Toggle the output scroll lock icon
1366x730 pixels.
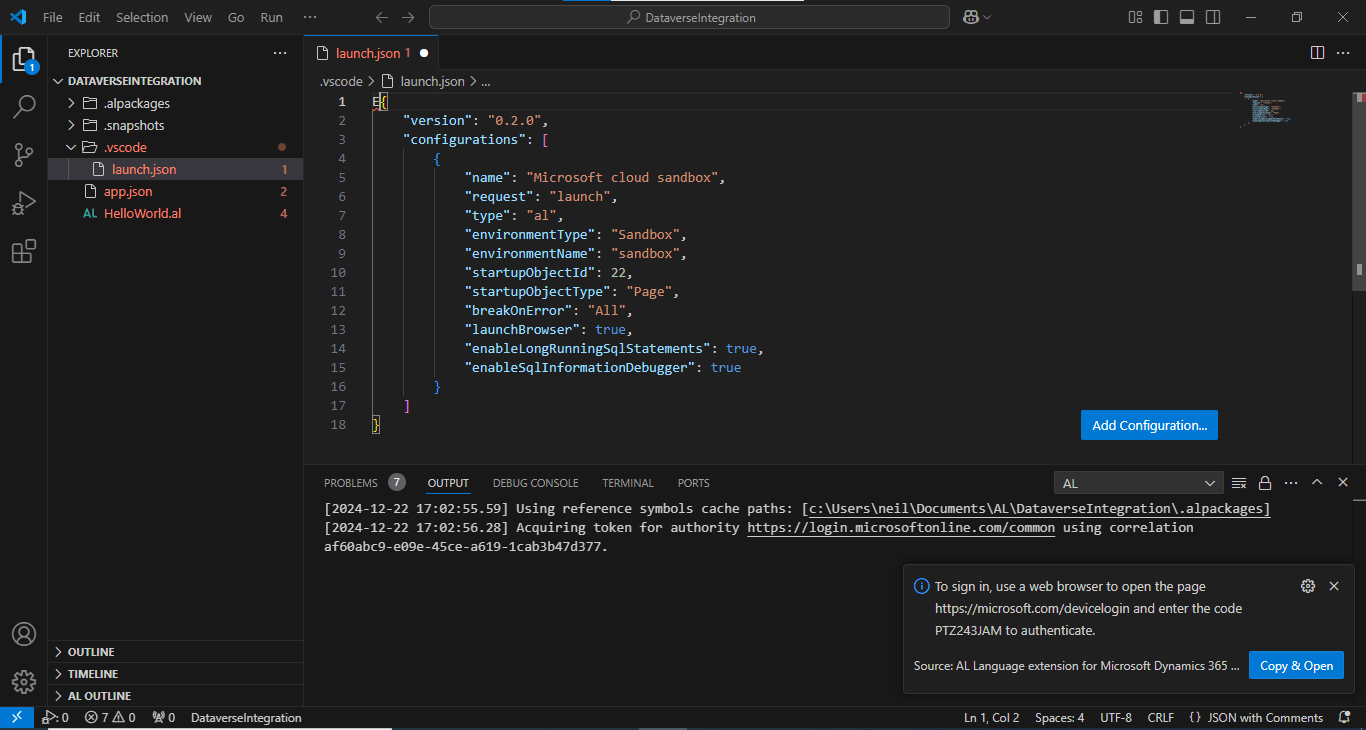1265,483
